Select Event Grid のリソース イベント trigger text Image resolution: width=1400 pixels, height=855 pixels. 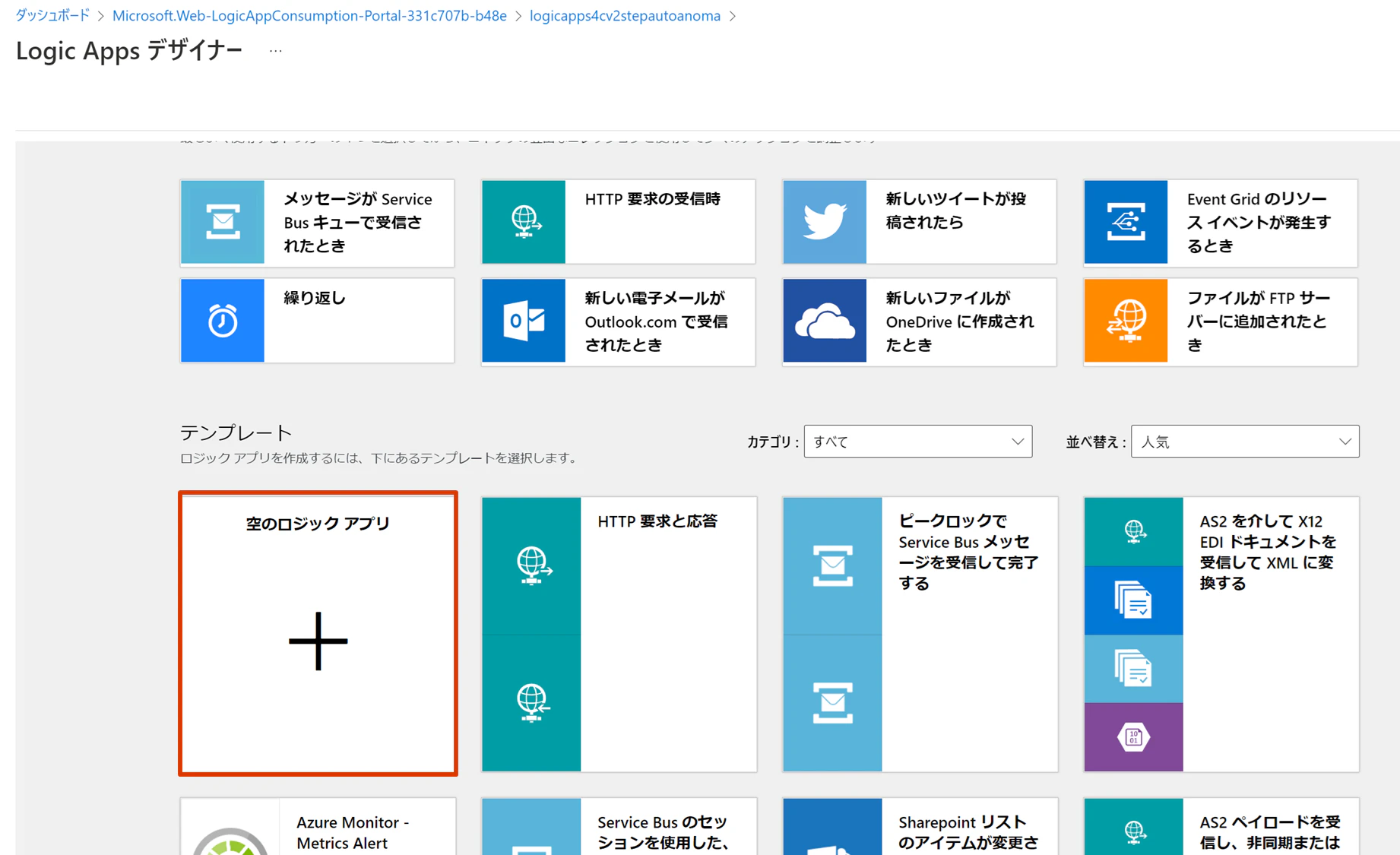tap(1259, 222)
